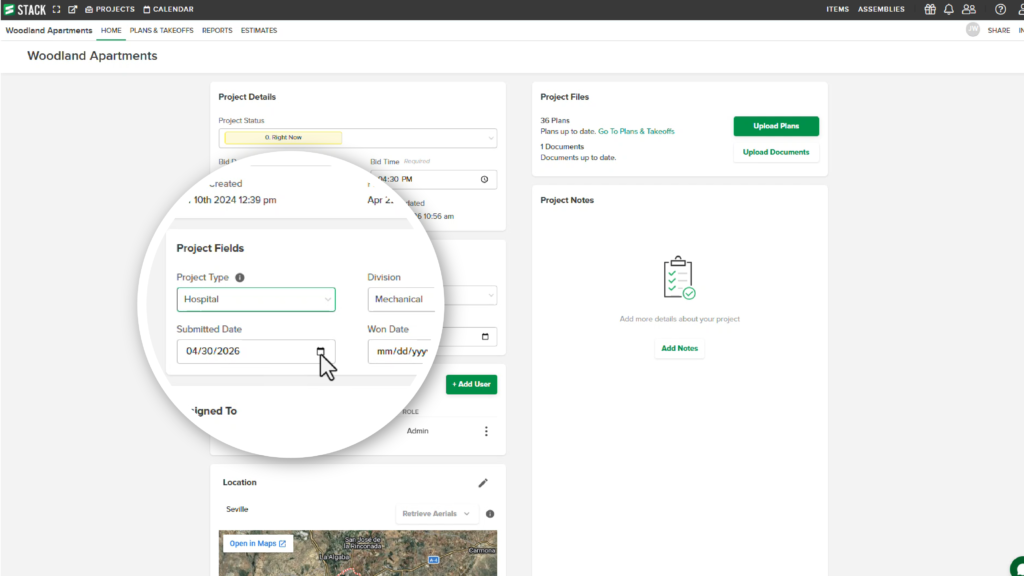
Task: Click the '1 Documents' text
Action: pos(562,147)
